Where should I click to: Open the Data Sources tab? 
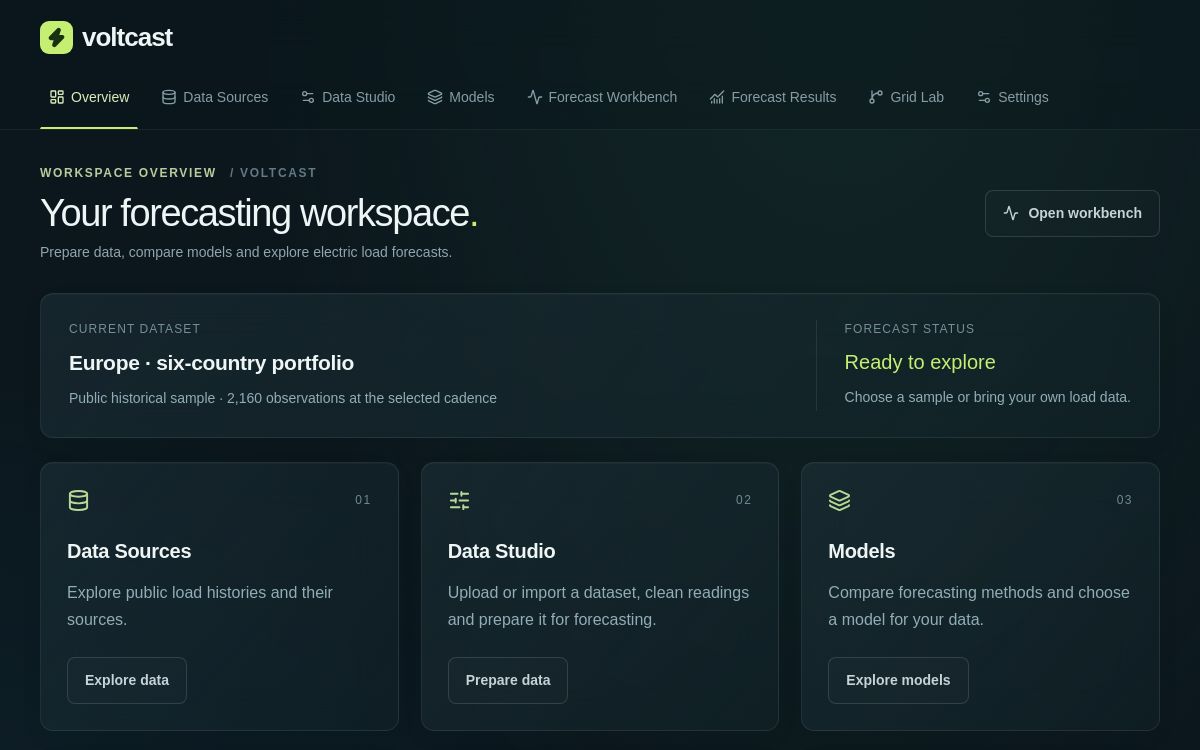(215, 97)
